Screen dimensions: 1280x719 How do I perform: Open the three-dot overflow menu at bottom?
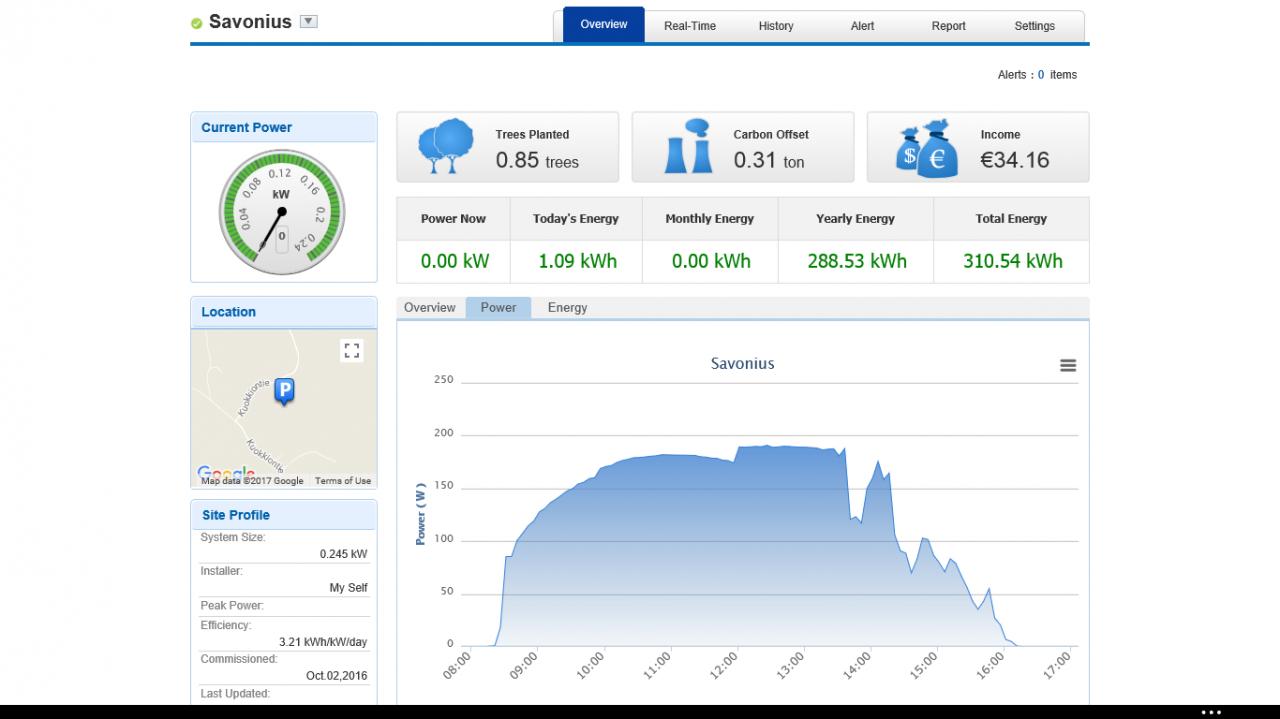(1211, 712)
